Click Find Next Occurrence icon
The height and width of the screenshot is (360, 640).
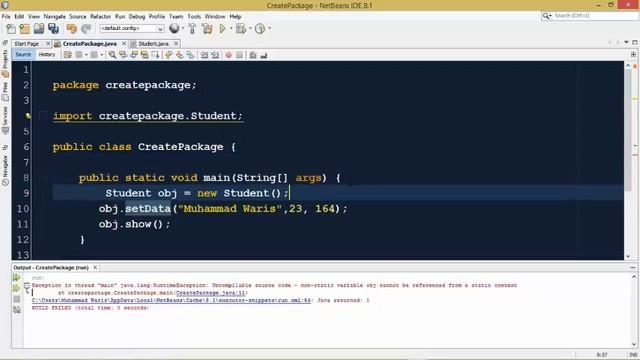click(x=134, y=55)
